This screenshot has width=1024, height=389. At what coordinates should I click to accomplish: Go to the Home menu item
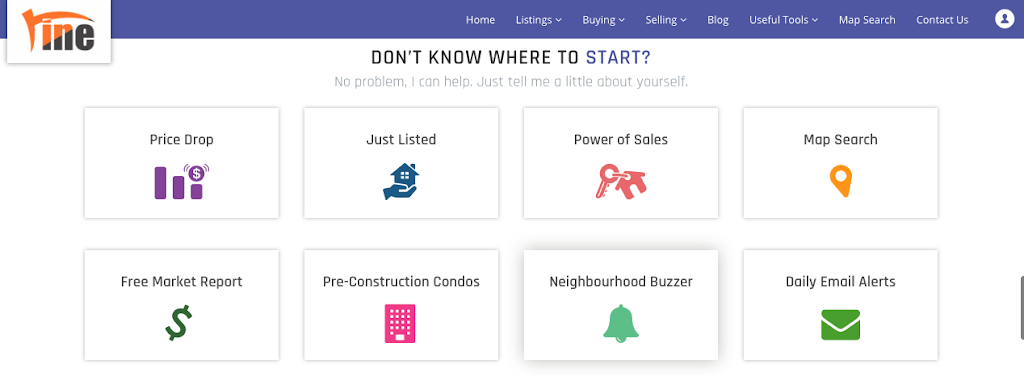click(480, 20)
